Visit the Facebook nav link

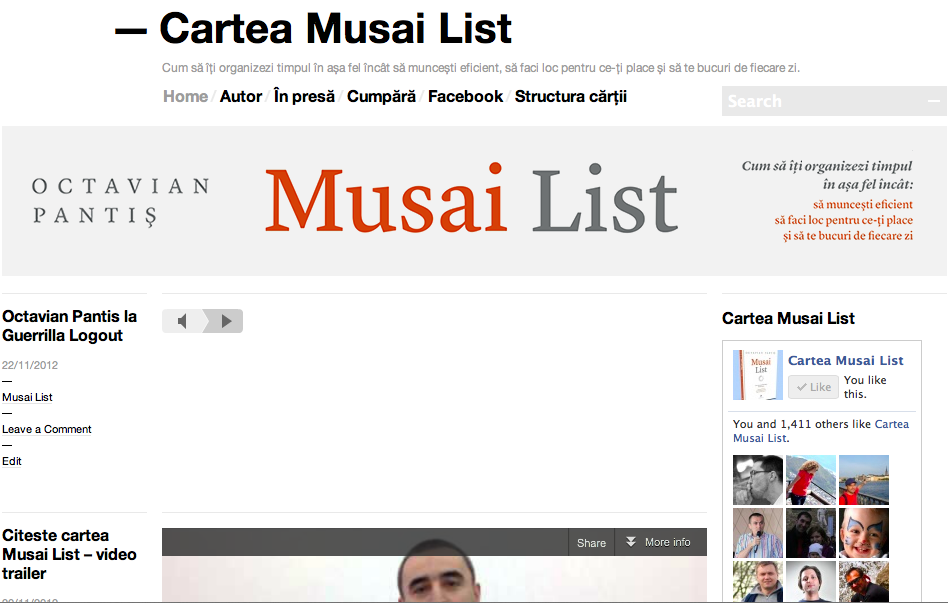[x=465, y=96]
